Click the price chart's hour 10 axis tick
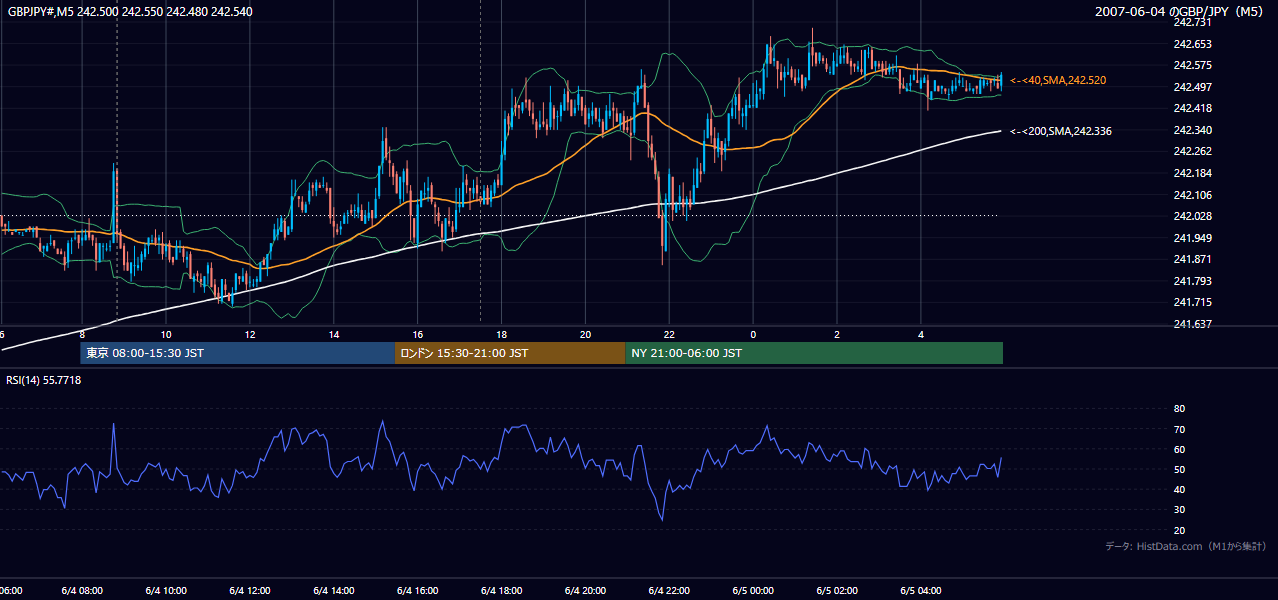The image size is (1278, 600). [x=166, y=334]
